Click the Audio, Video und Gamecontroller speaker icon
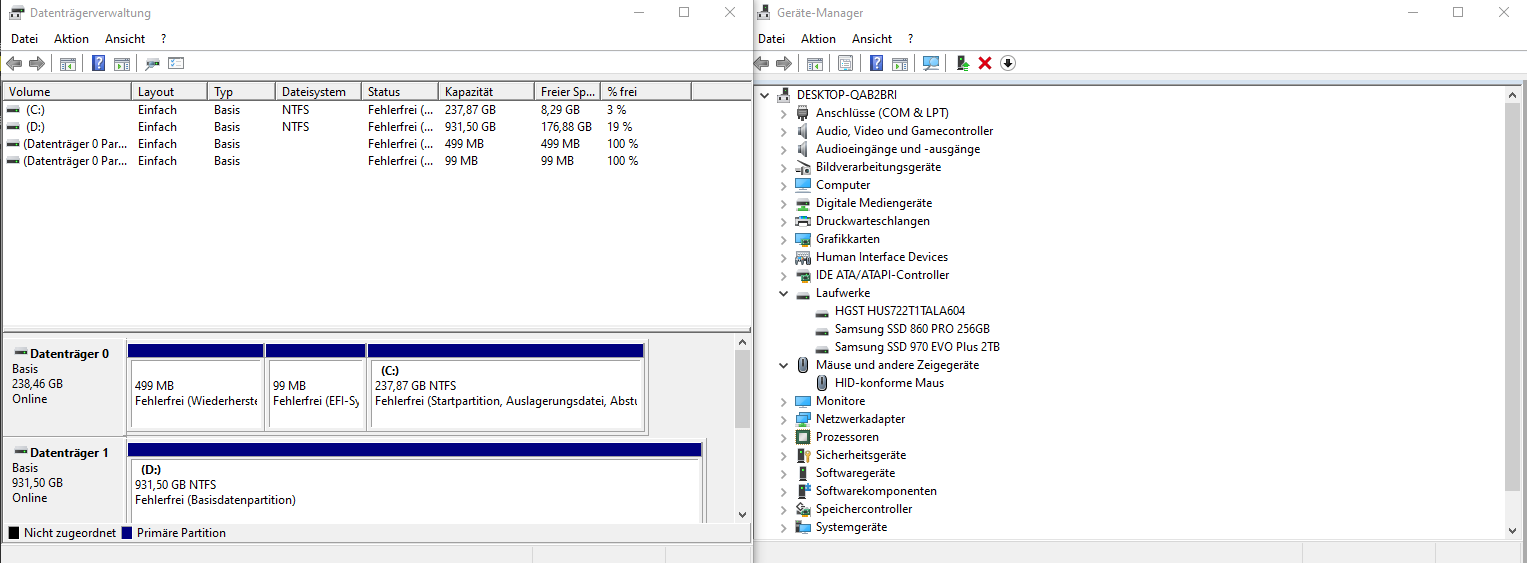This screenshot has height=563, width=1527. click(803, 131)
